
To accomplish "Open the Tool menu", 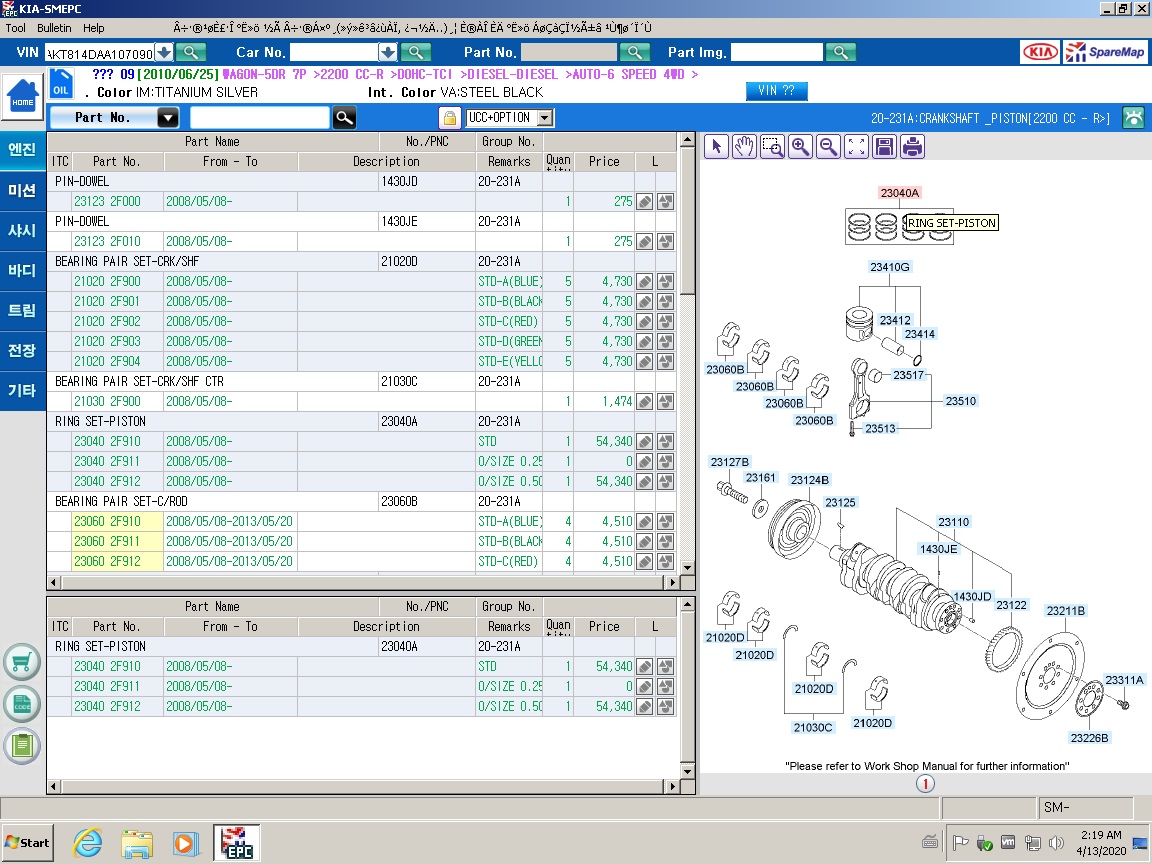I will 15,28.
